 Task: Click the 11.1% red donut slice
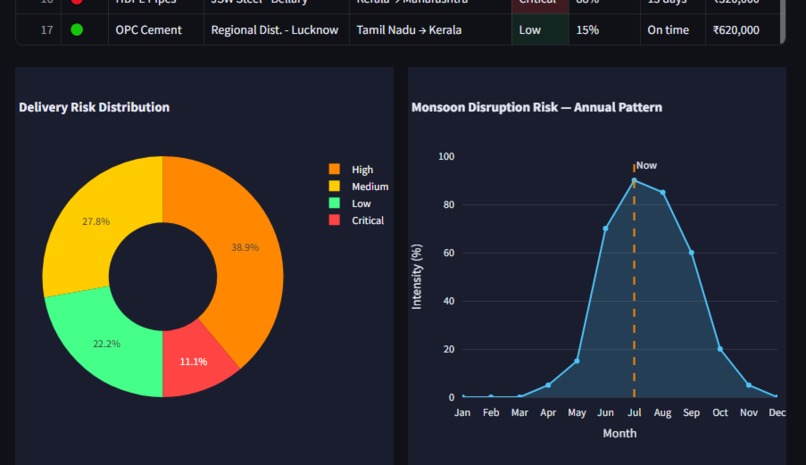coord(194,362)
